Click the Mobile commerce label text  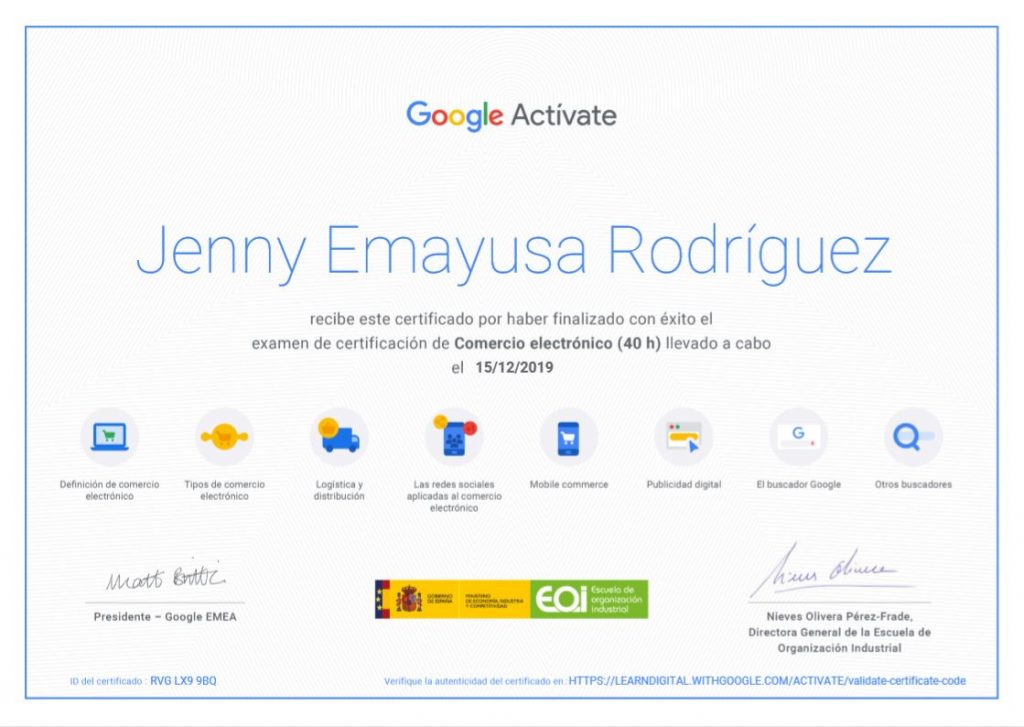(x=568, y=485)
